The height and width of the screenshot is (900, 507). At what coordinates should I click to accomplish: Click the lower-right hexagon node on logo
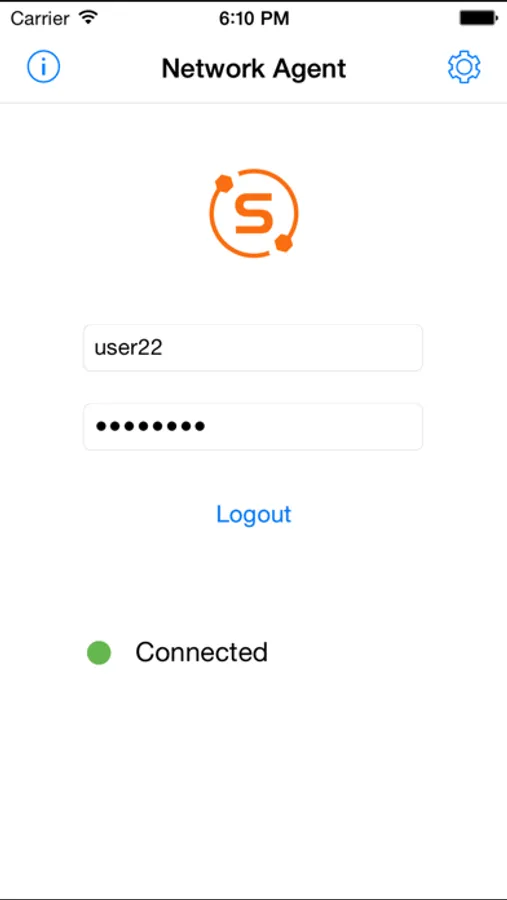pyautogui.click(x=284, y=243)
